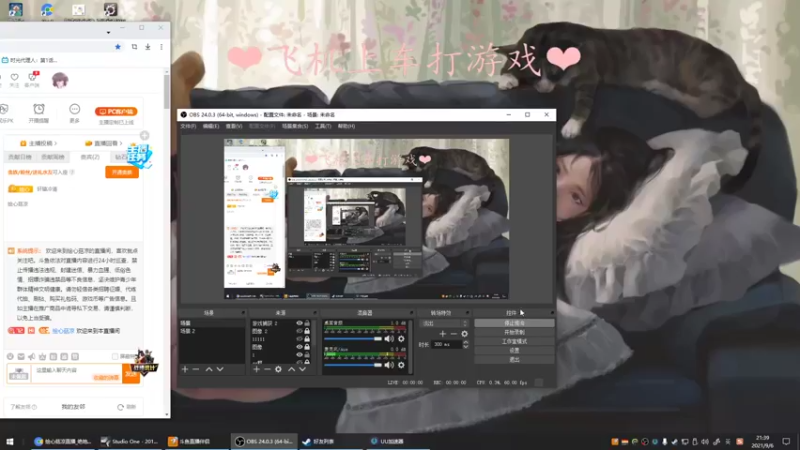800x450 pixels.
Task: Move the scene up in OBS scenes list
Action: (x=209, y=369)
